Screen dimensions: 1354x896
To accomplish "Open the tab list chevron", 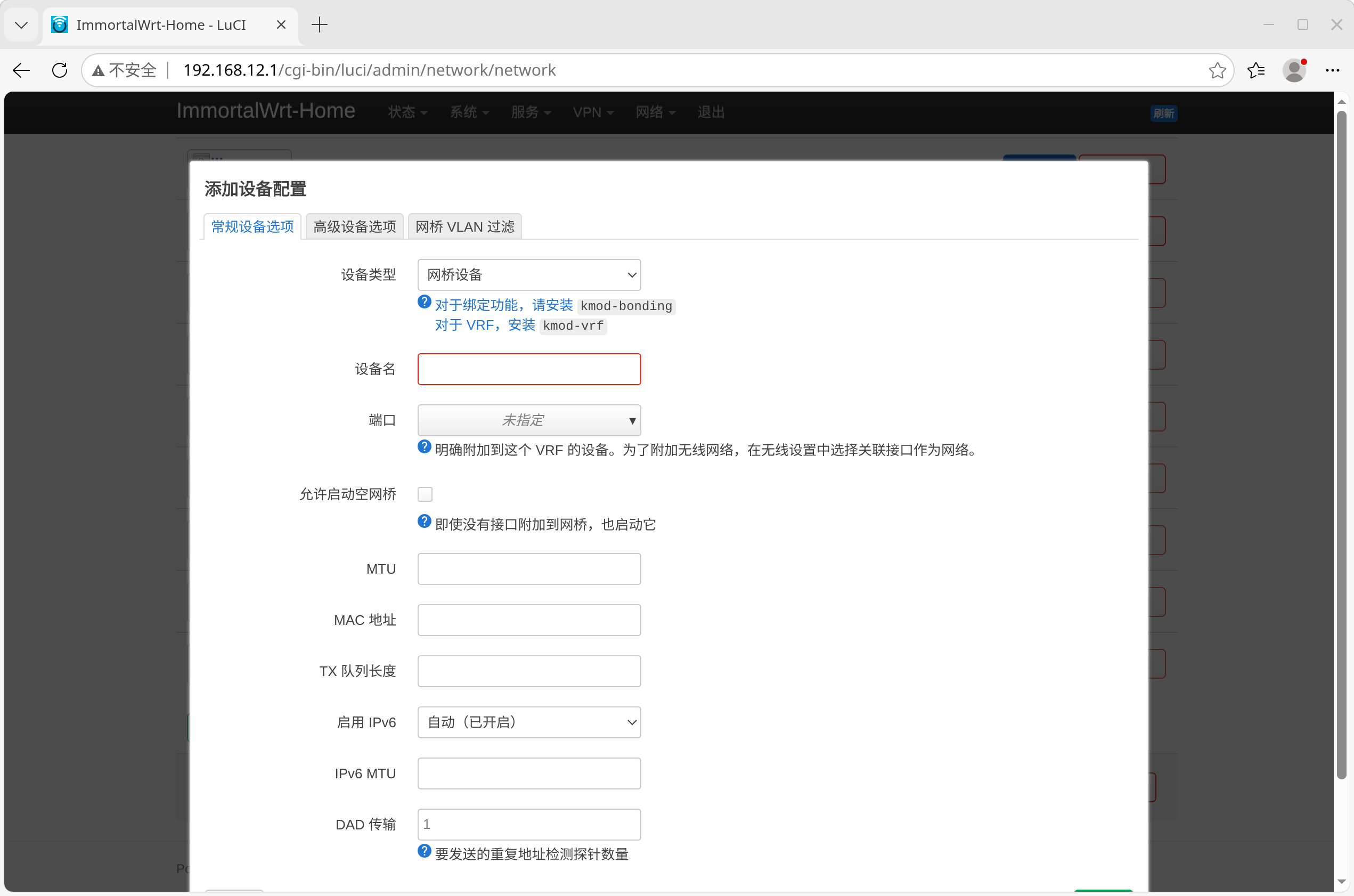I will tap(21, 25).
